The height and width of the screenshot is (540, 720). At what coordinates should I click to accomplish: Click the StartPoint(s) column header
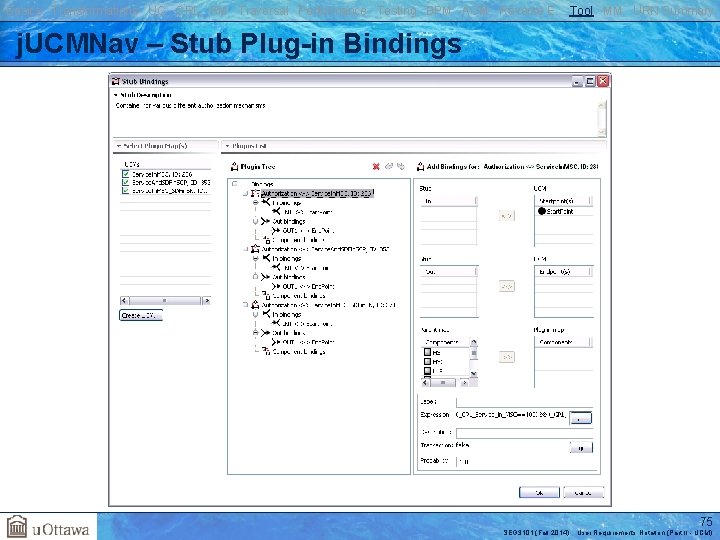pos(563,201)
